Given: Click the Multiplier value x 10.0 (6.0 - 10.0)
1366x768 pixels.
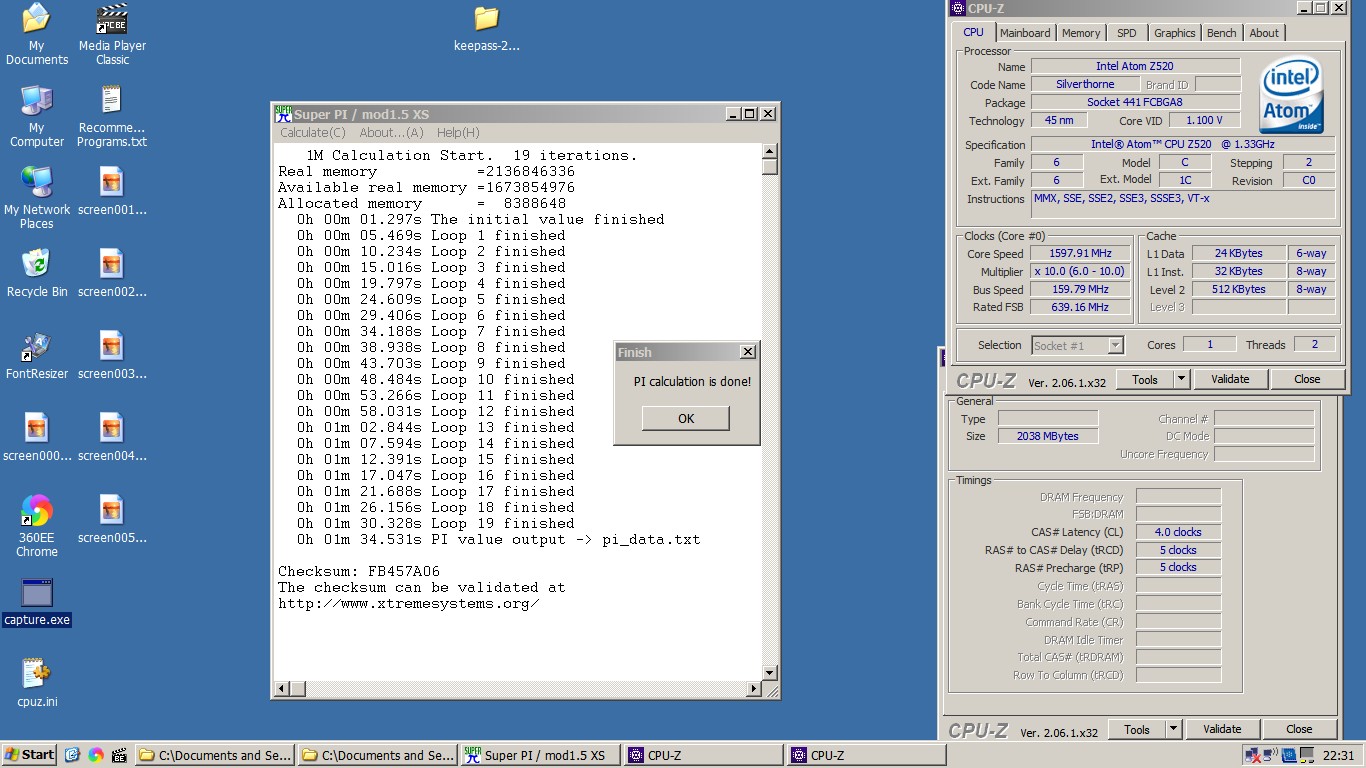Looking at the screenshot, I should click(1080, 272).
